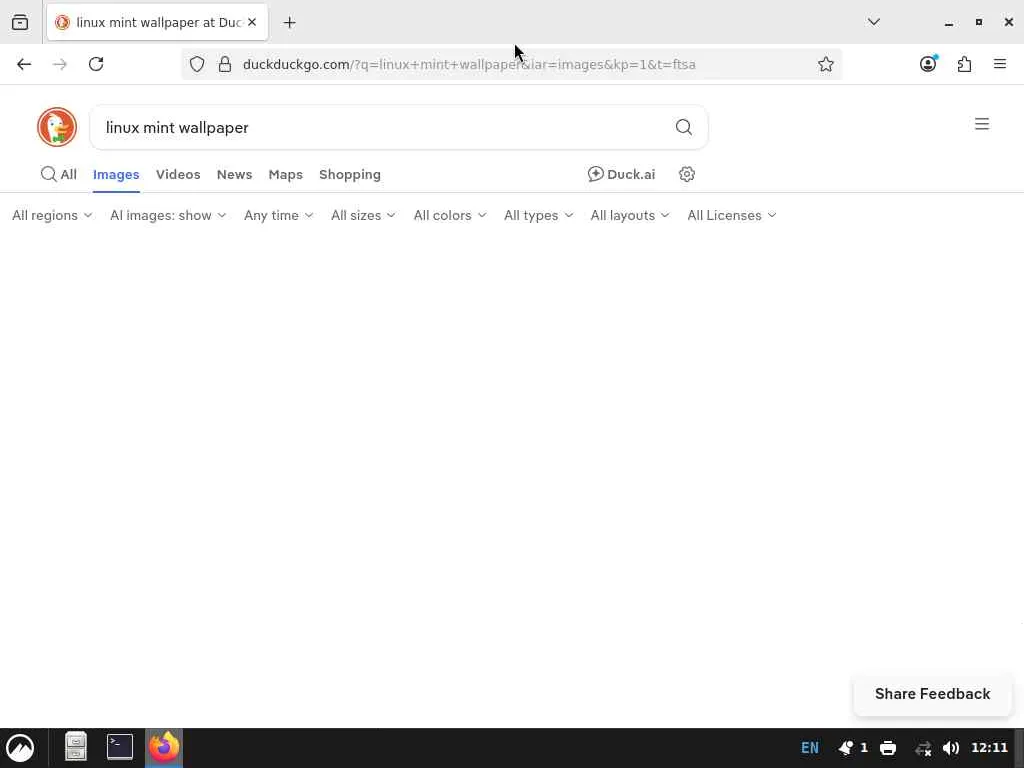
Task: Switch to Shopping tab
Action: [x=350, y=174]
